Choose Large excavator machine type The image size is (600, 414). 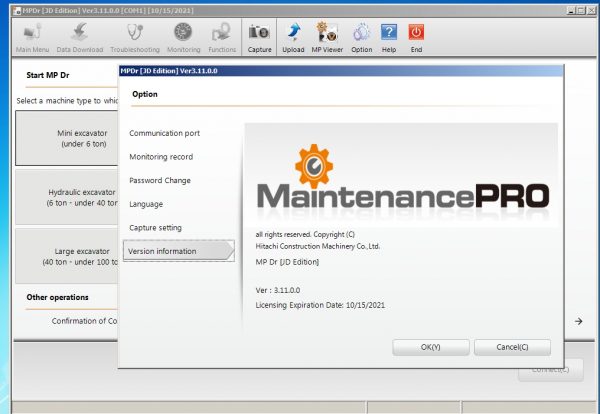tap(67, 256)
